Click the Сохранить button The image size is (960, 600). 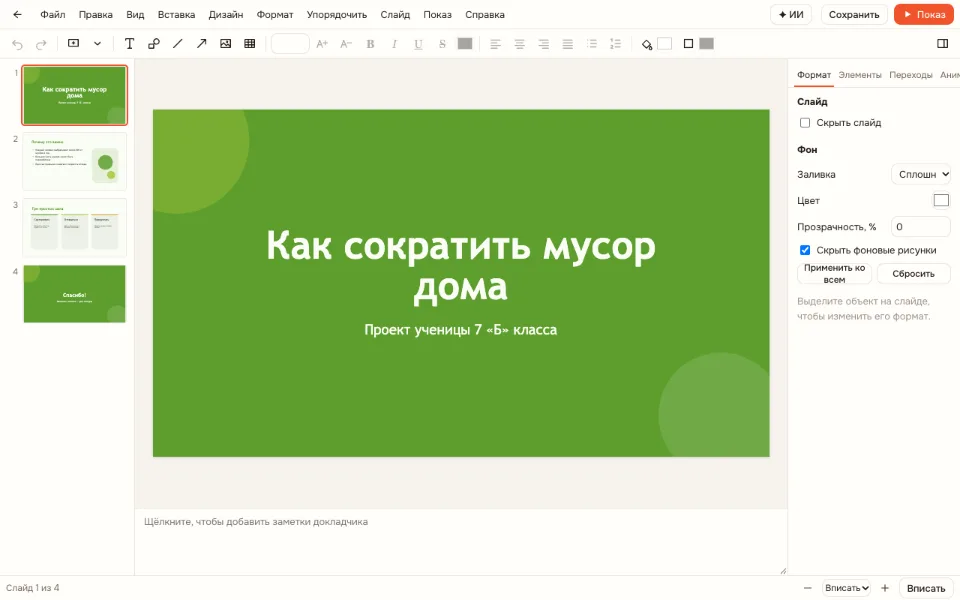pos(854,15)
